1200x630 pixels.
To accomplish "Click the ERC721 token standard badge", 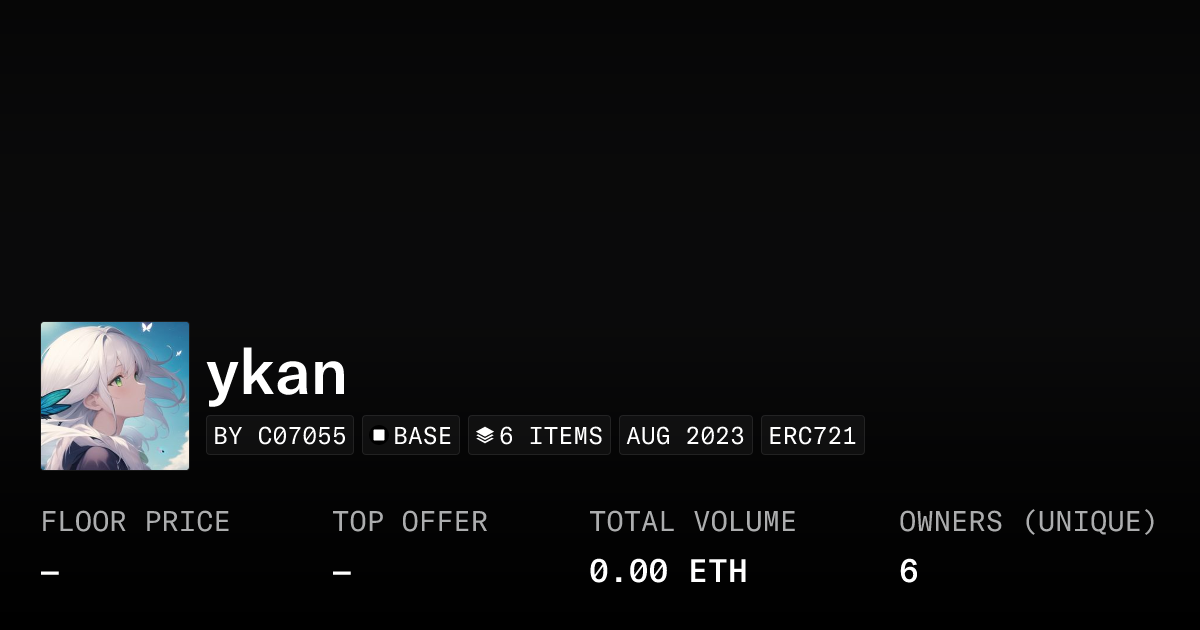I will pos(812,436).
